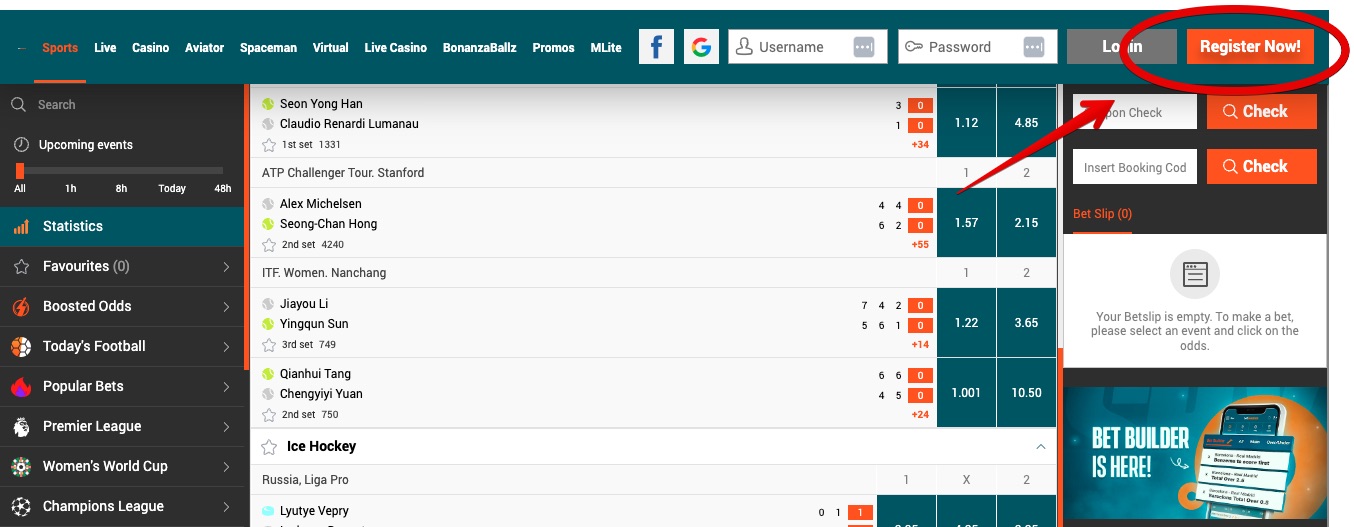Viewport: 1354px width, 527px height.
Task: Favourite the Seon Yong Han match star
Action: tap(268, 145)
